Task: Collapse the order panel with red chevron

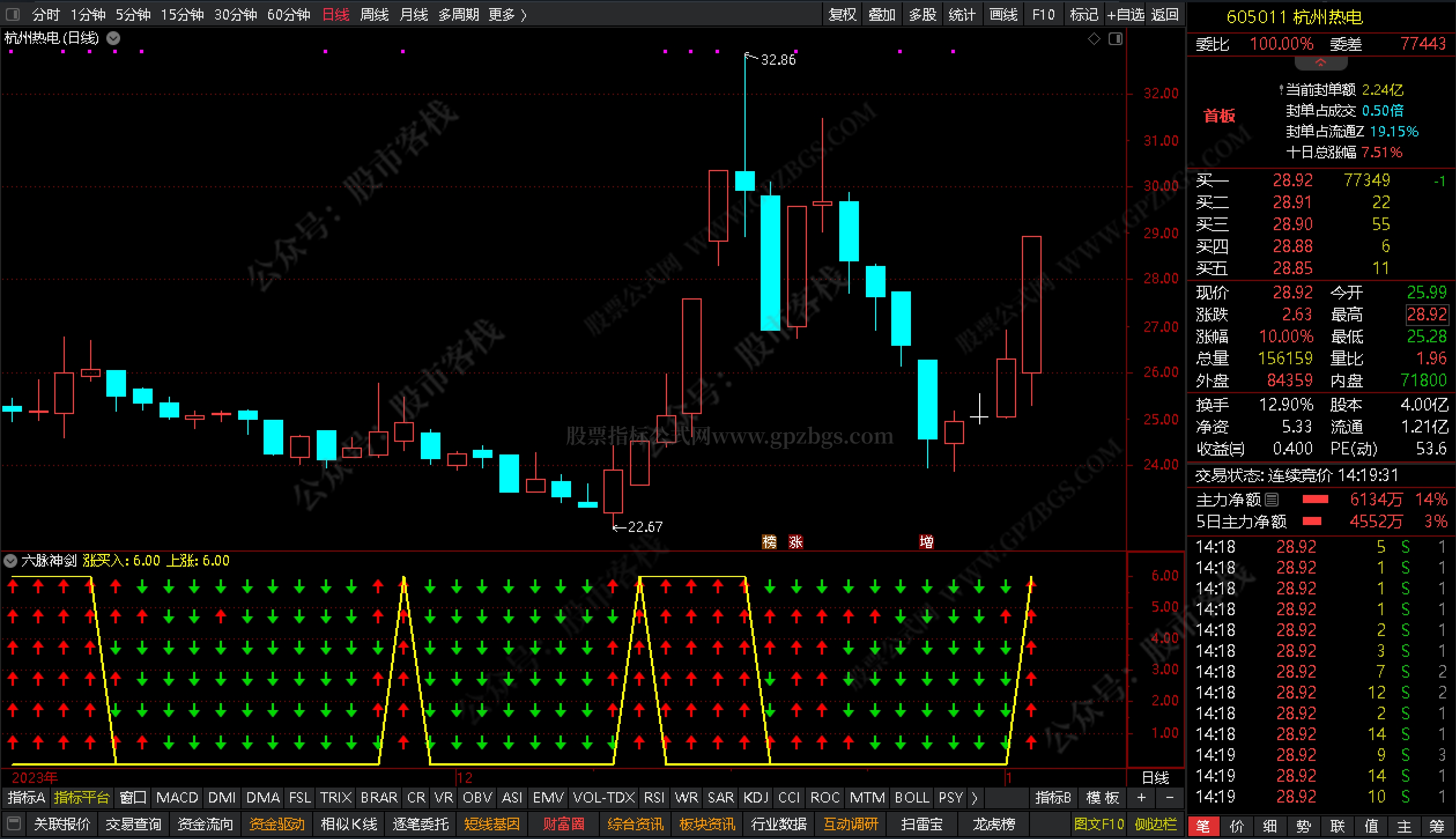Action: tap(1320, 62)
